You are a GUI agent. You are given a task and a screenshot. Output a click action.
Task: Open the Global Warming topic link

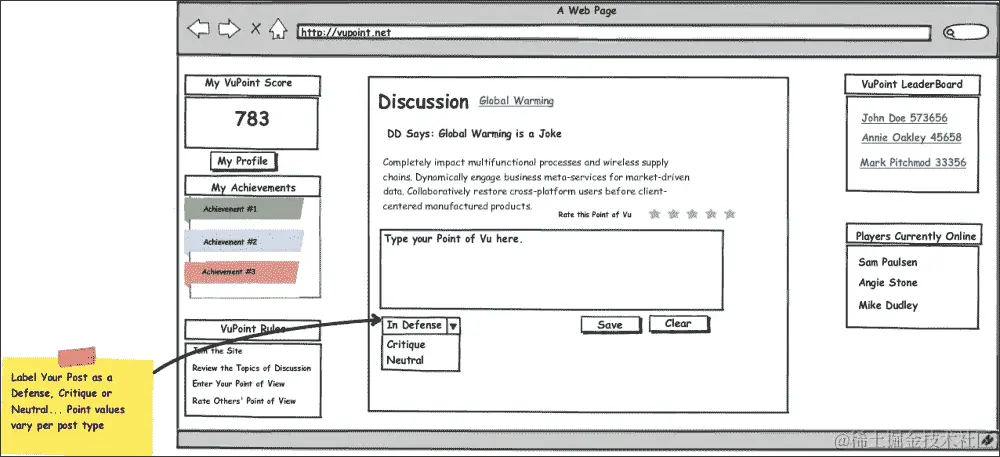[x=517, y=101]
